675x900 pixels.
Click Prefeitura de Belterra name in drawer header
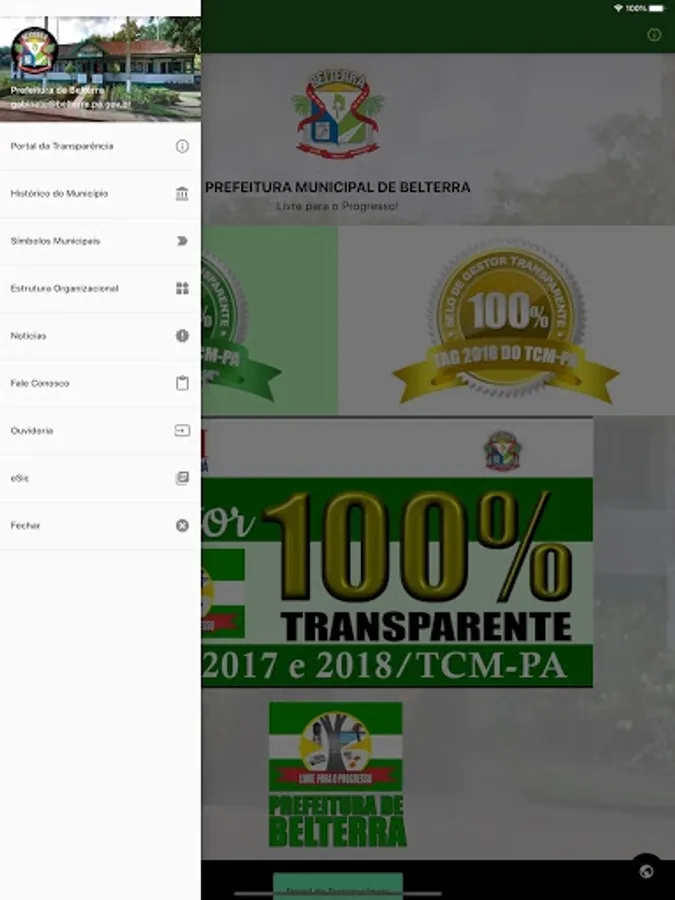(57, 91)
